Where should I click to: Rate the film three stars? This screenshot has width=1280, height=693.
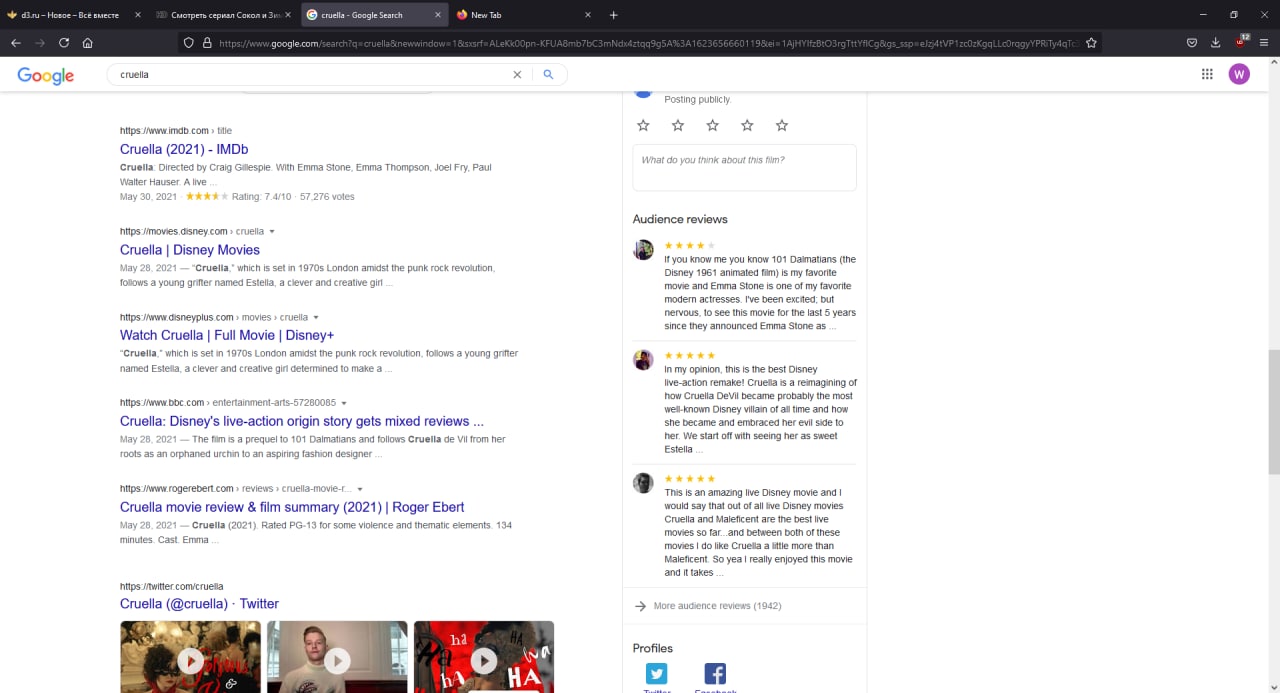[712, 125]
